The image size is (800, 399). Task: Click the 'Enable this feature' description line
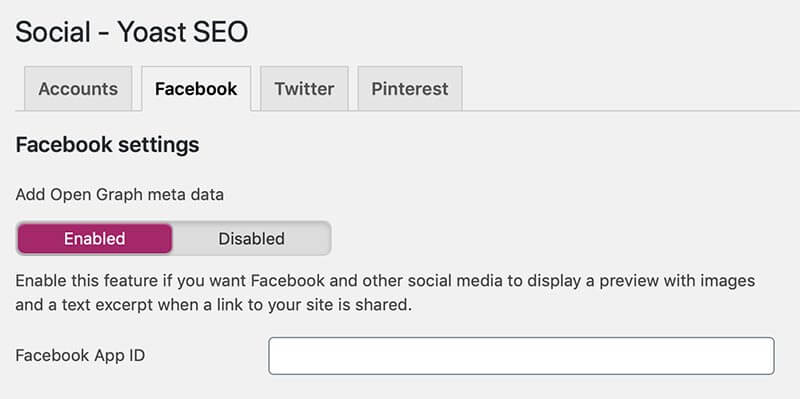click(385, 281)
